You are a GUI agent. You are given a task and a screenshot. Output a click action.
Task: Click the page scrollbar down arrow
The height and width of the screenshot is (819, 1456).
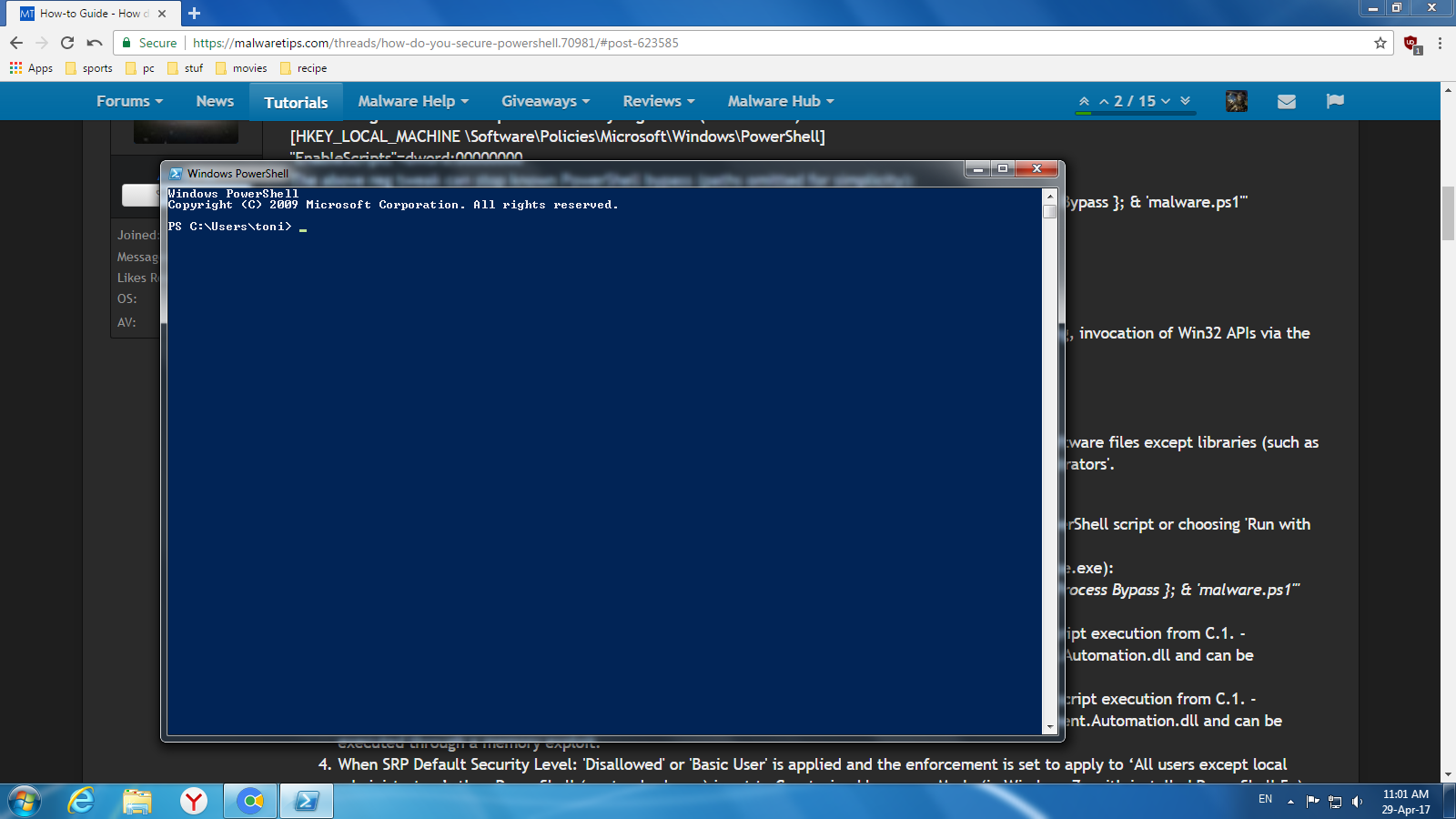pos(1448,775)
